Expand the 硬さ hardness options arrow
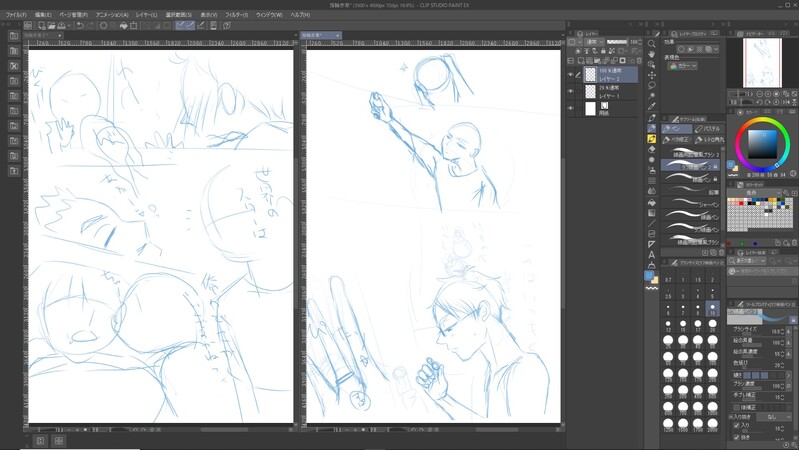799x450 pixels. click(x=788, y=375)
